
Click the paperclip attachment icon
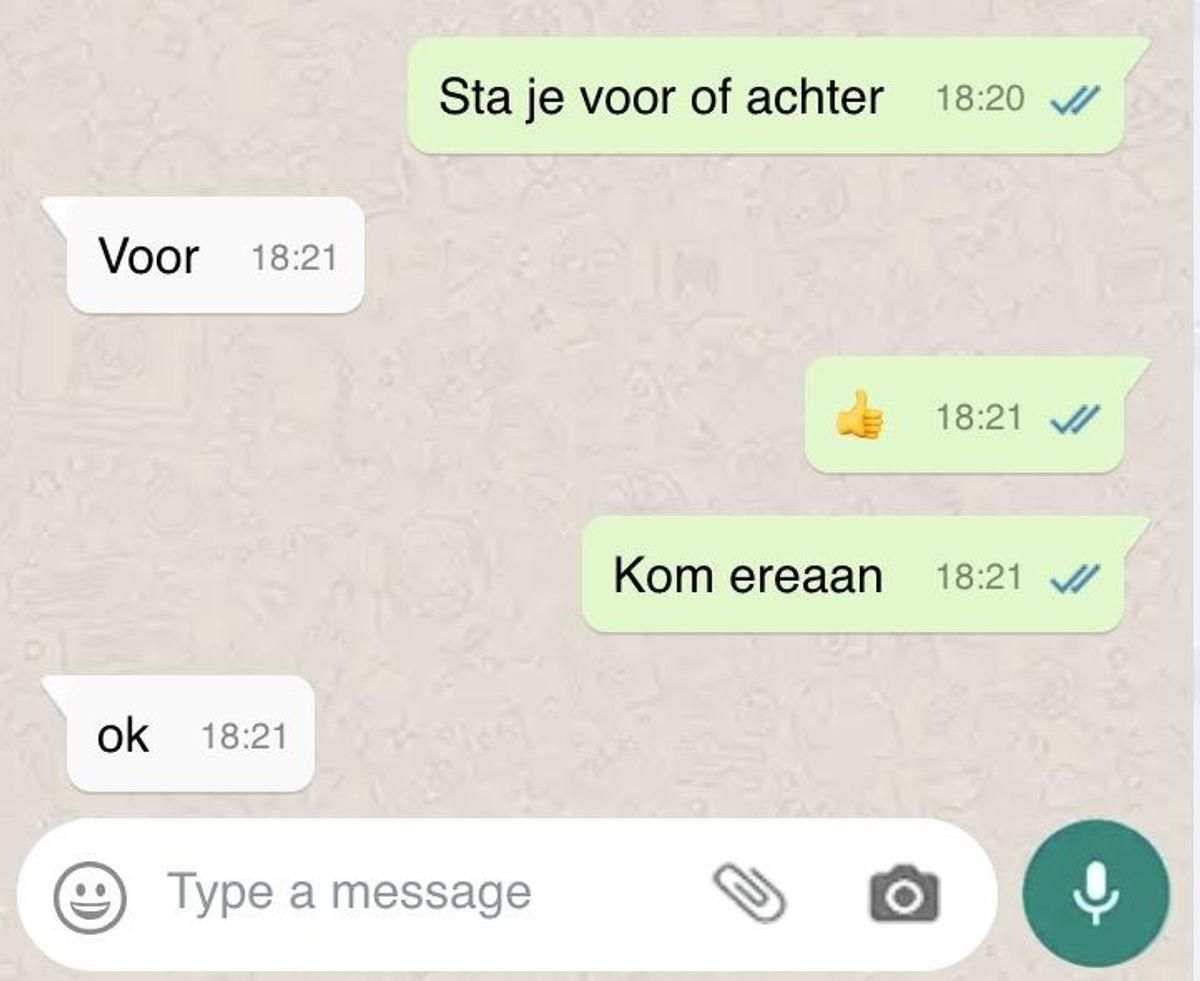pos(748,892)
